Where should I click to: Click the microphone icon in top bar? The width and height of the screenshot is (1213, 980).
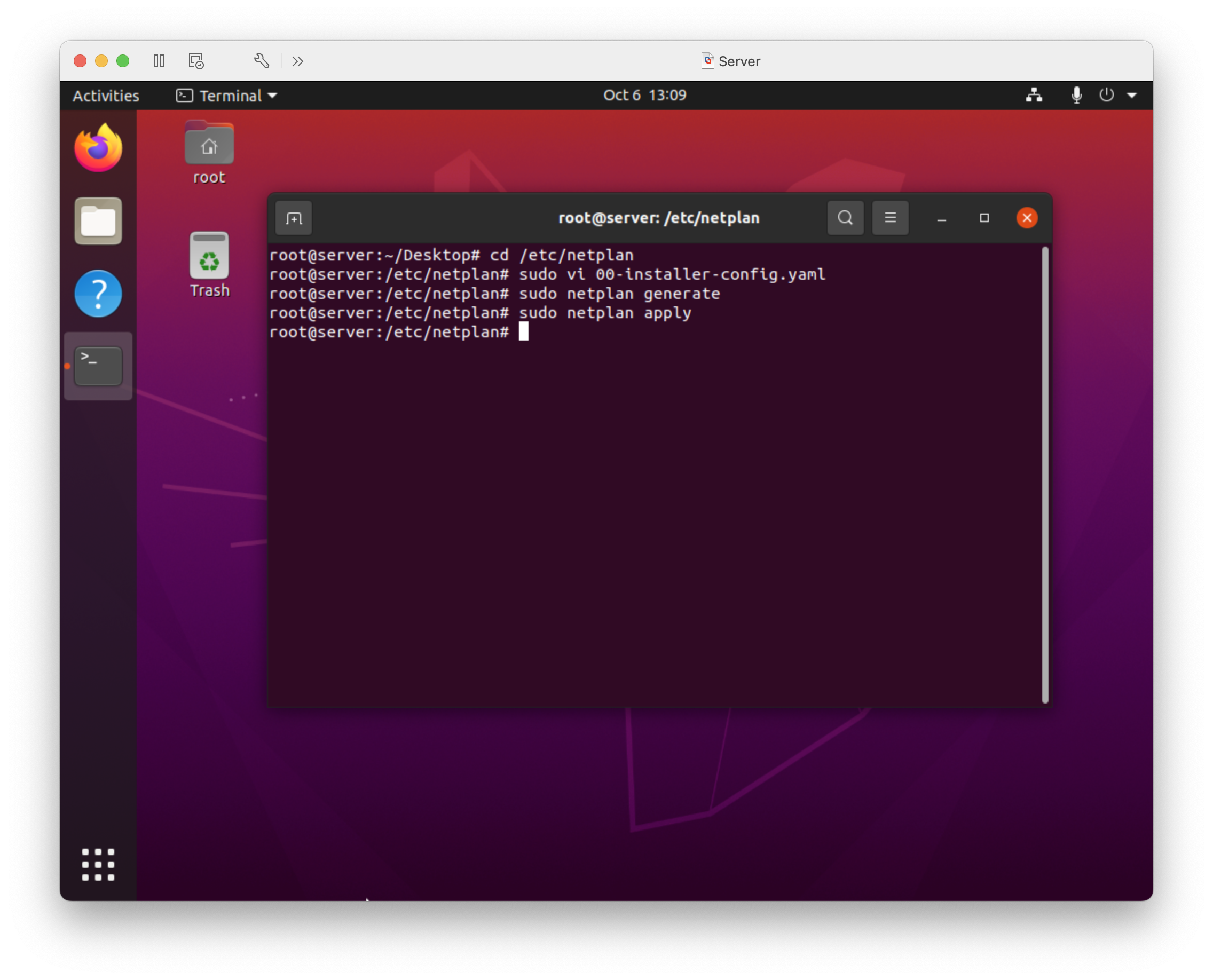click(x=1076, y=95)
